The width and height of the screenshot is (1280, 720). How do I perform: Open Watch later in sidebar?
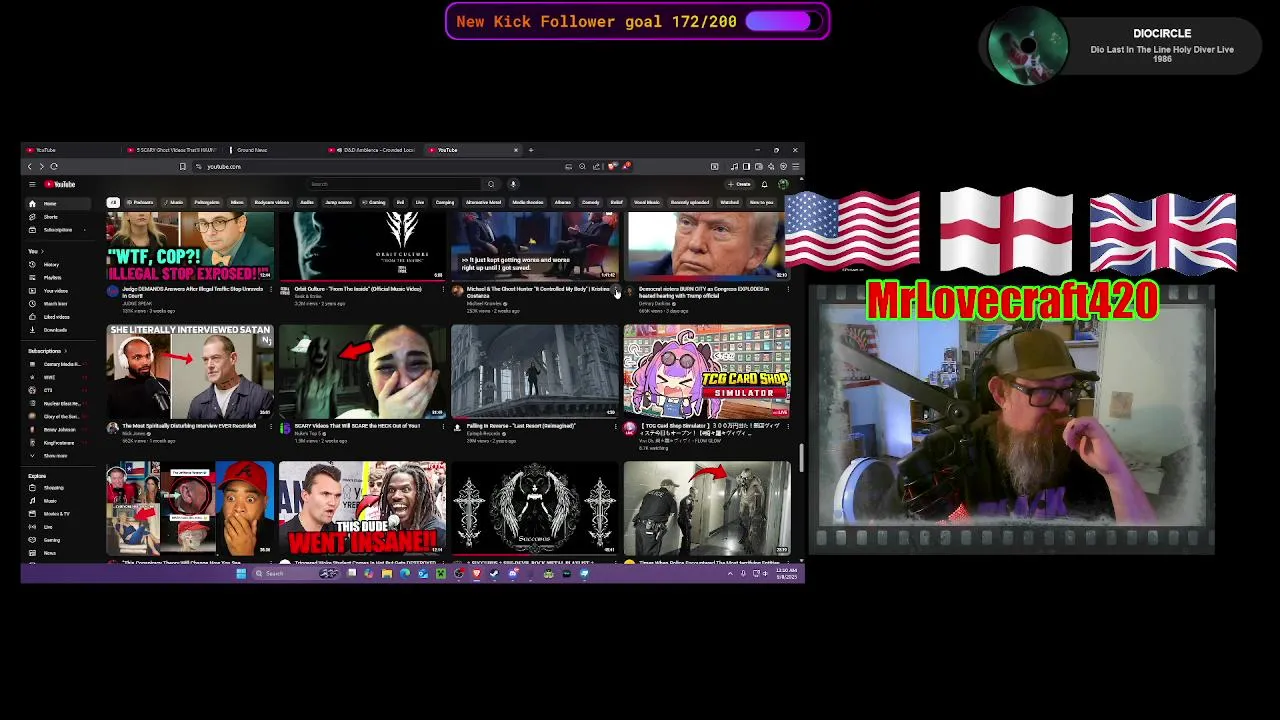[x=57, y=304]
